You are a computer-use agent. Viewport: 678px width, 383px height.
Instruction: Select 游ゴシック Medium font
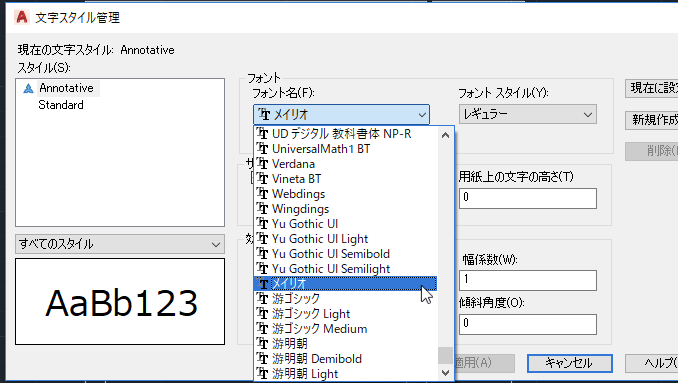[345, 329]
